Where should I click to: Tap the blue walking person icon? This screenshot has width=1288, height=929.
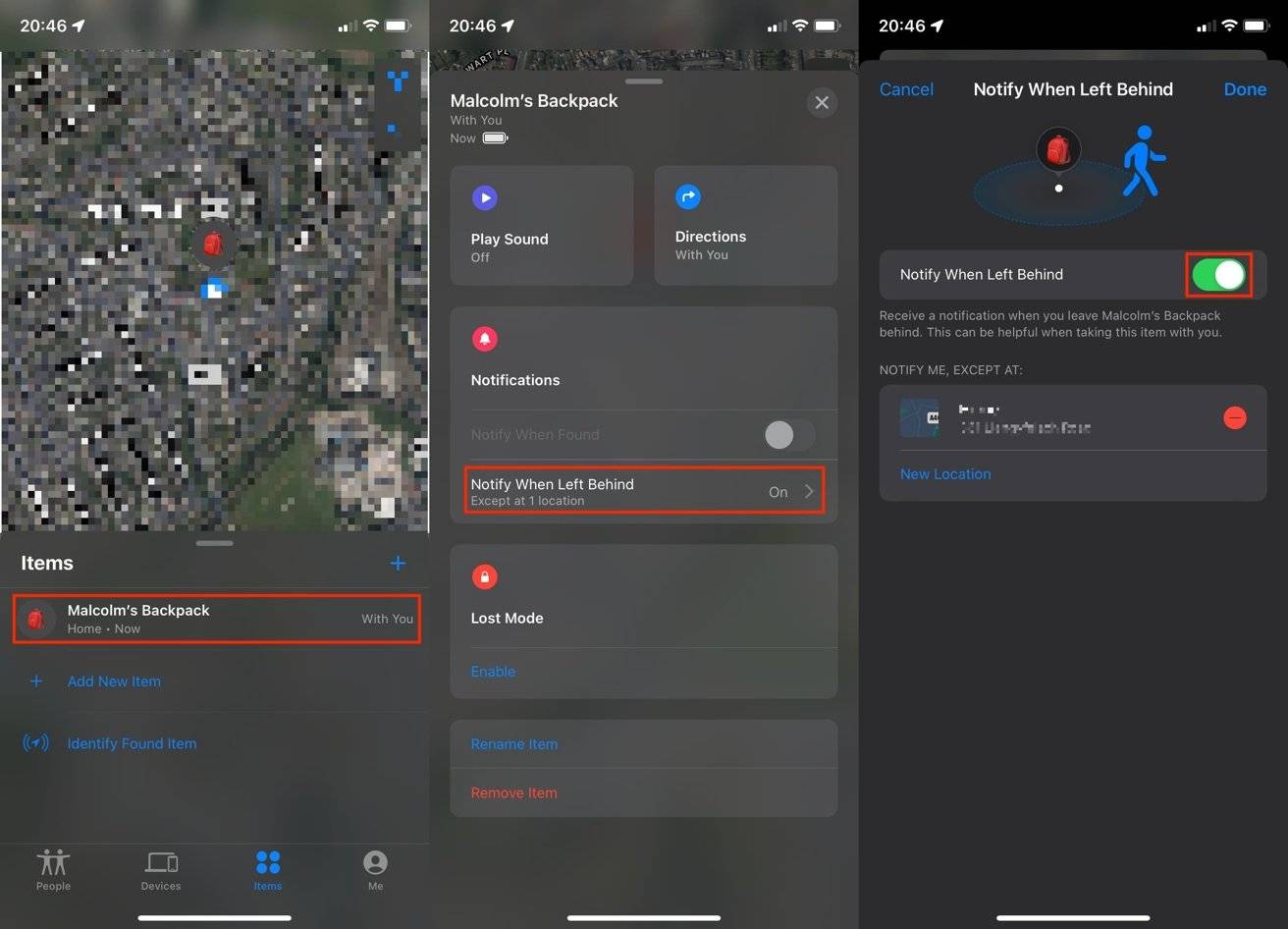pos(1144,160)
